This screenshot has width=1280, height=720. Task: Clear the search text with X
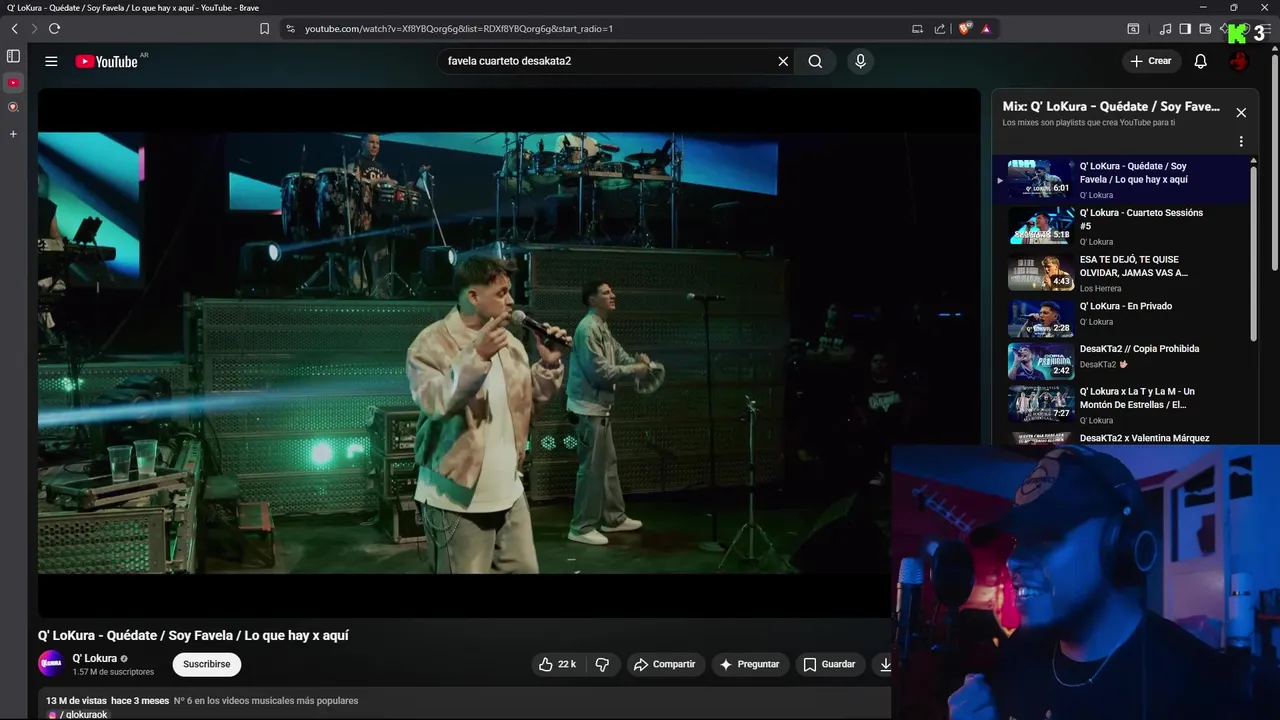(x=783, y=61)
